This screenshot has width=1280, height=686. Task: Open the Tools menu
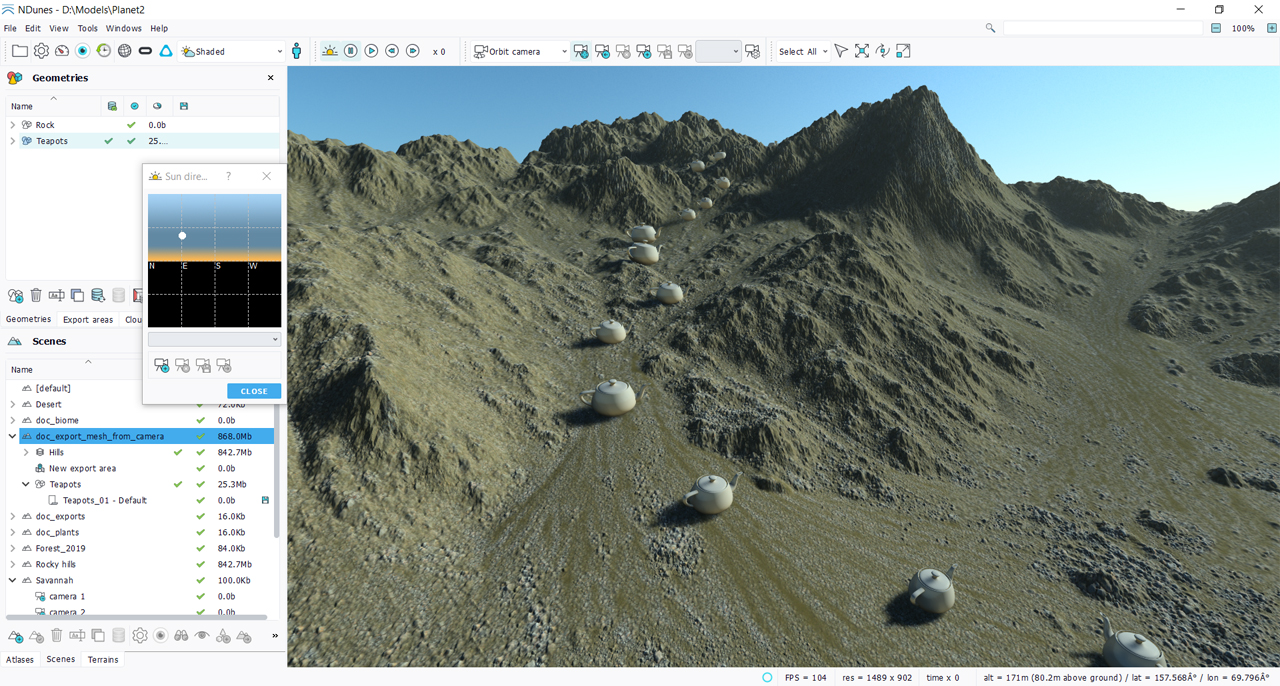click(88, 28)
